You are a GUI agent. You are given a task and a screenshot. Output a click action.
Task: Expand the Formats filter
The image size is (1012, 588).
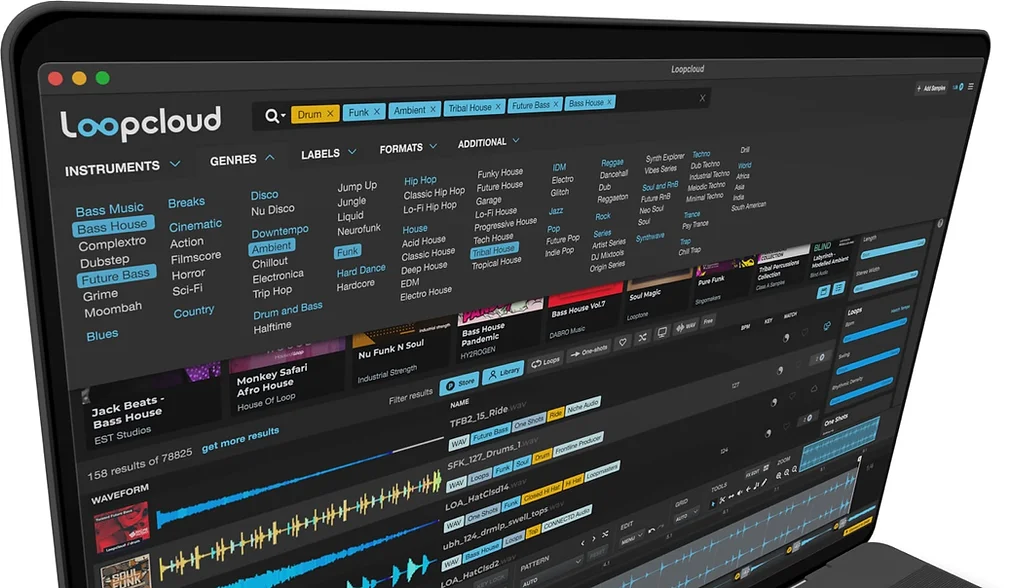[409, 148]
